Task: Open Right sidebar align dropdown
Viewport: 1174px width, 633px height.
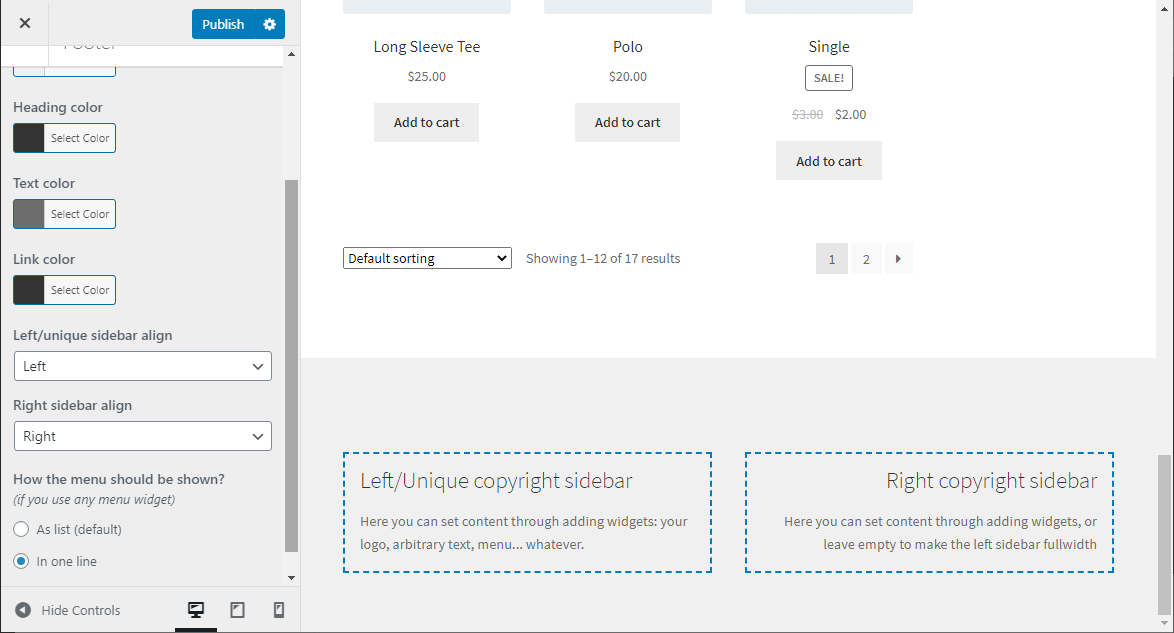Action: (x=143, y=436)
